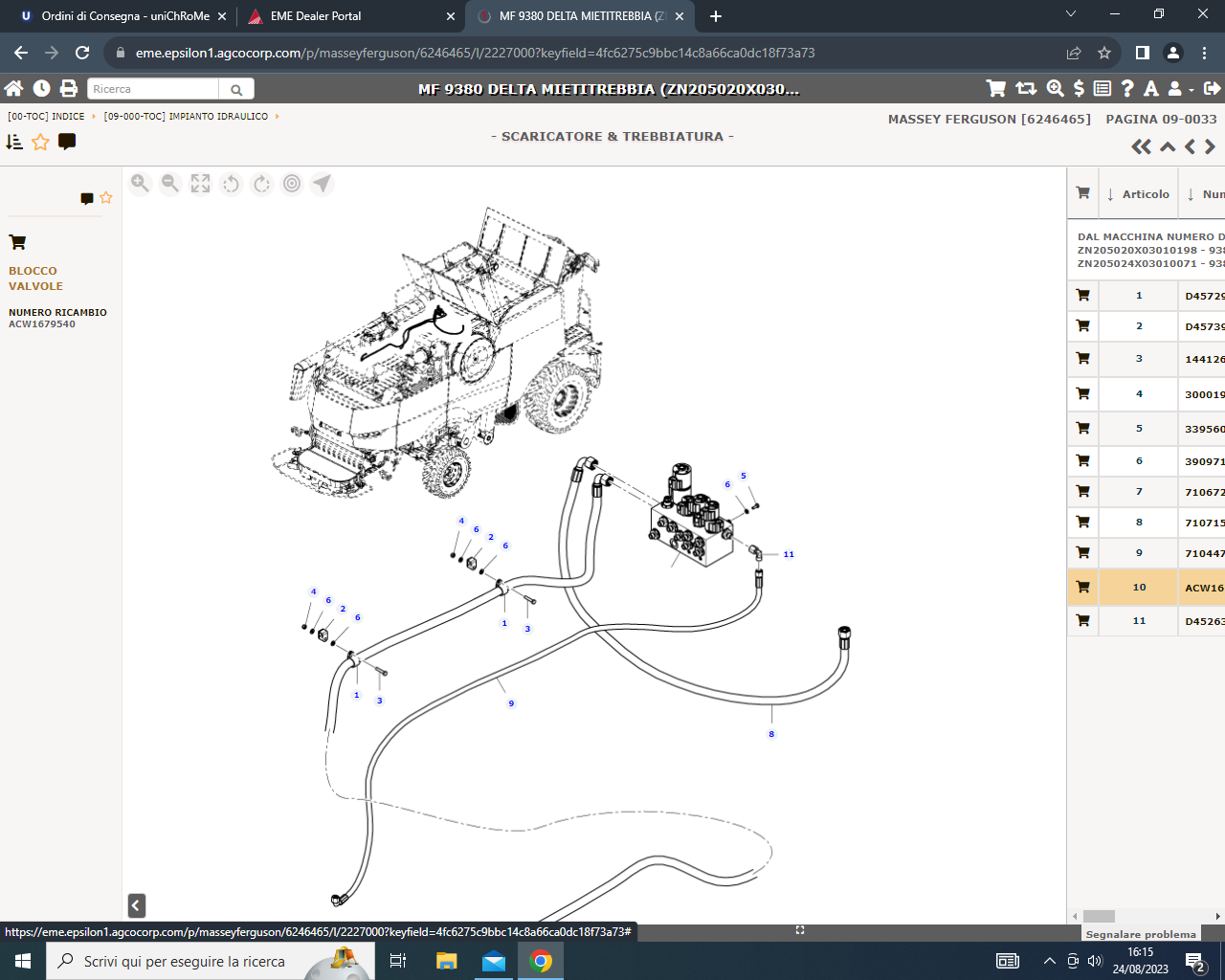Open the shopping cart in the header

coord(996,88)
